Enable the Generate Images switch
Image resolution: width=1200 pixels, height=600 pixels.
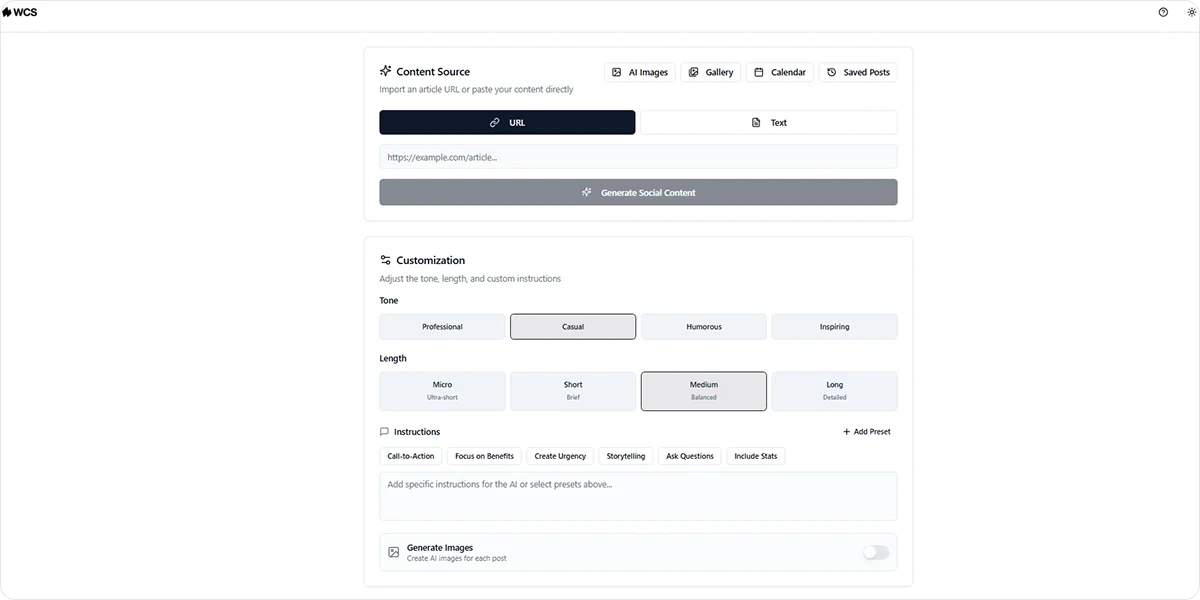coord(876,552)
